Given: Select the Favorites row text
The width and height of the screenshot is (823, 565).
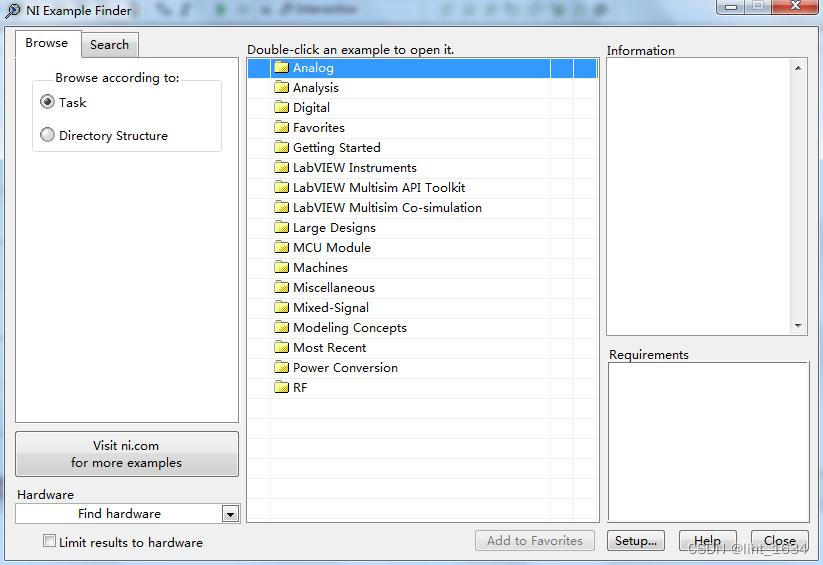Looking at the screenshot, I should pyautogui.click(x=319, y=128).
